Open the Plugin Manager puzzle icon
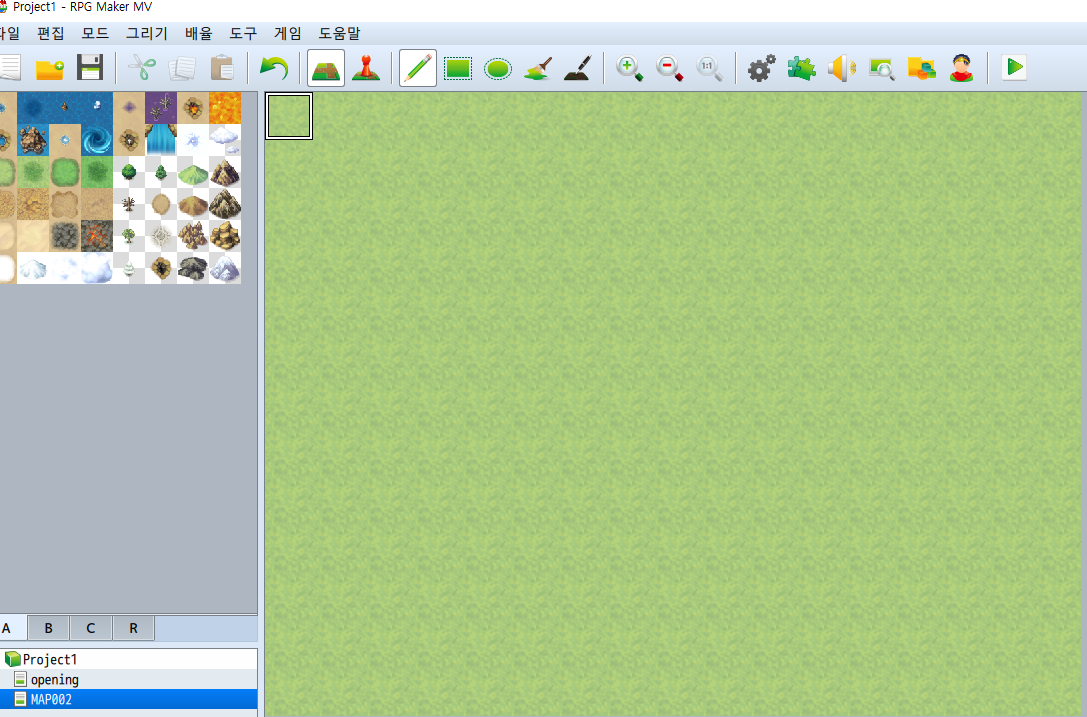This screenshot has width=1087, height=717. [801, 68]
